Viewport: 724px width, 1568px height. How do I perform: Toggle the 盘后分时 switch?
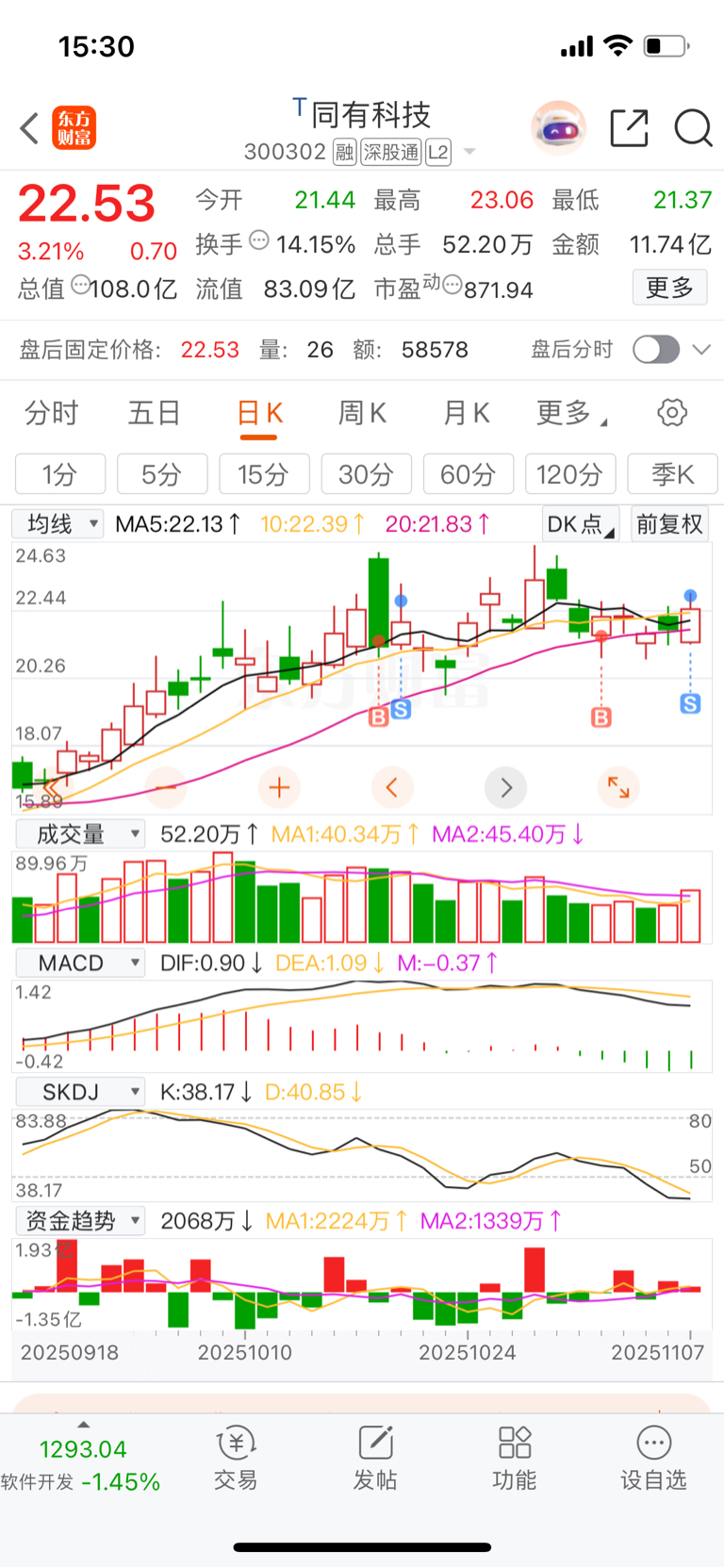click(x=656, y=350)
